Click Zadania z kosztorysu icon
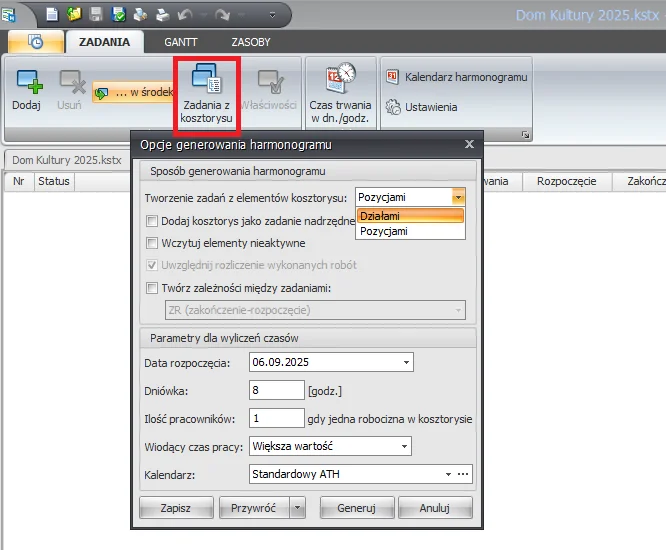Screen dimensions: 666x550 (x=206, y=93)
